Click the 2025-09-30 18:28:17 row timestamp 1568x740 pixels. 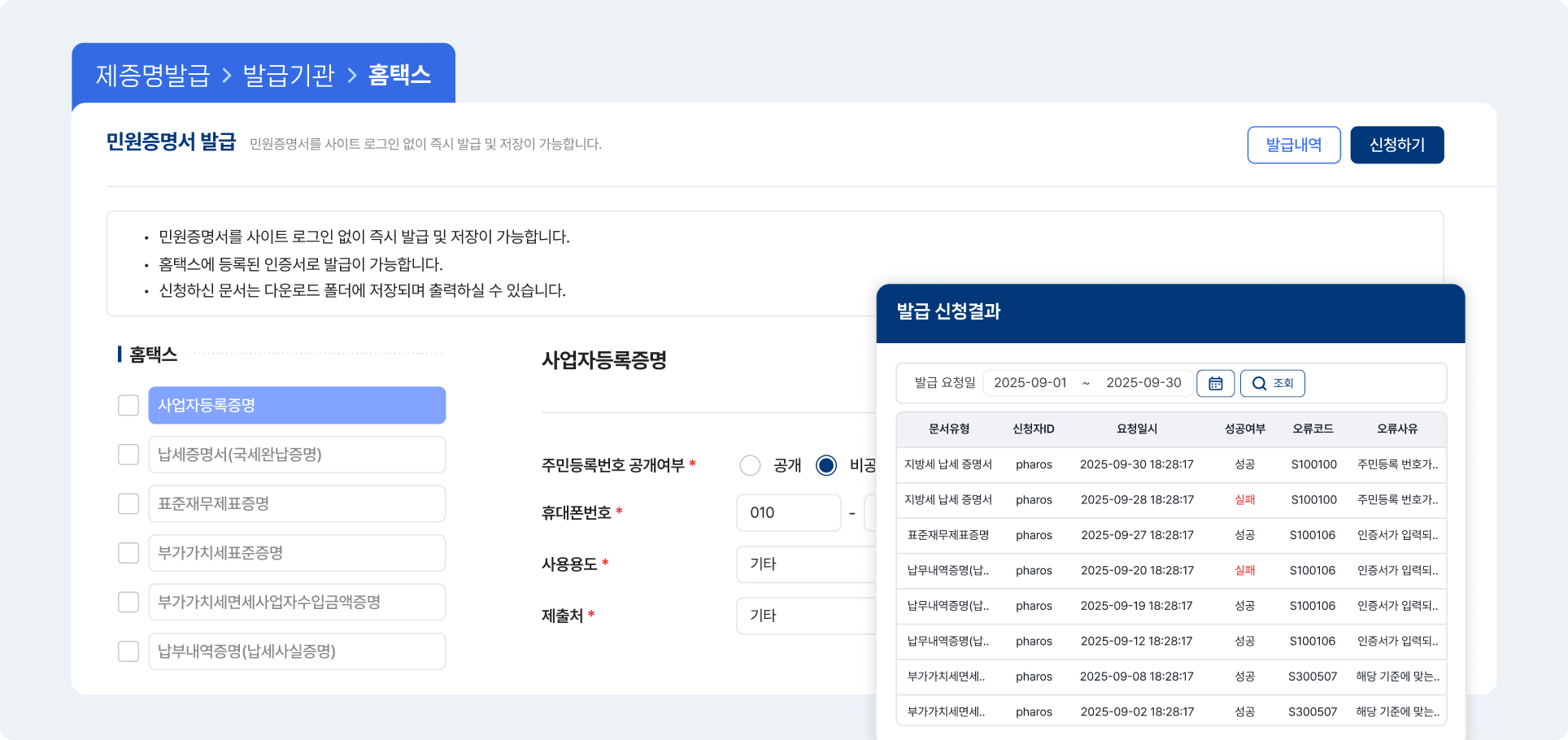[1137, 465]
